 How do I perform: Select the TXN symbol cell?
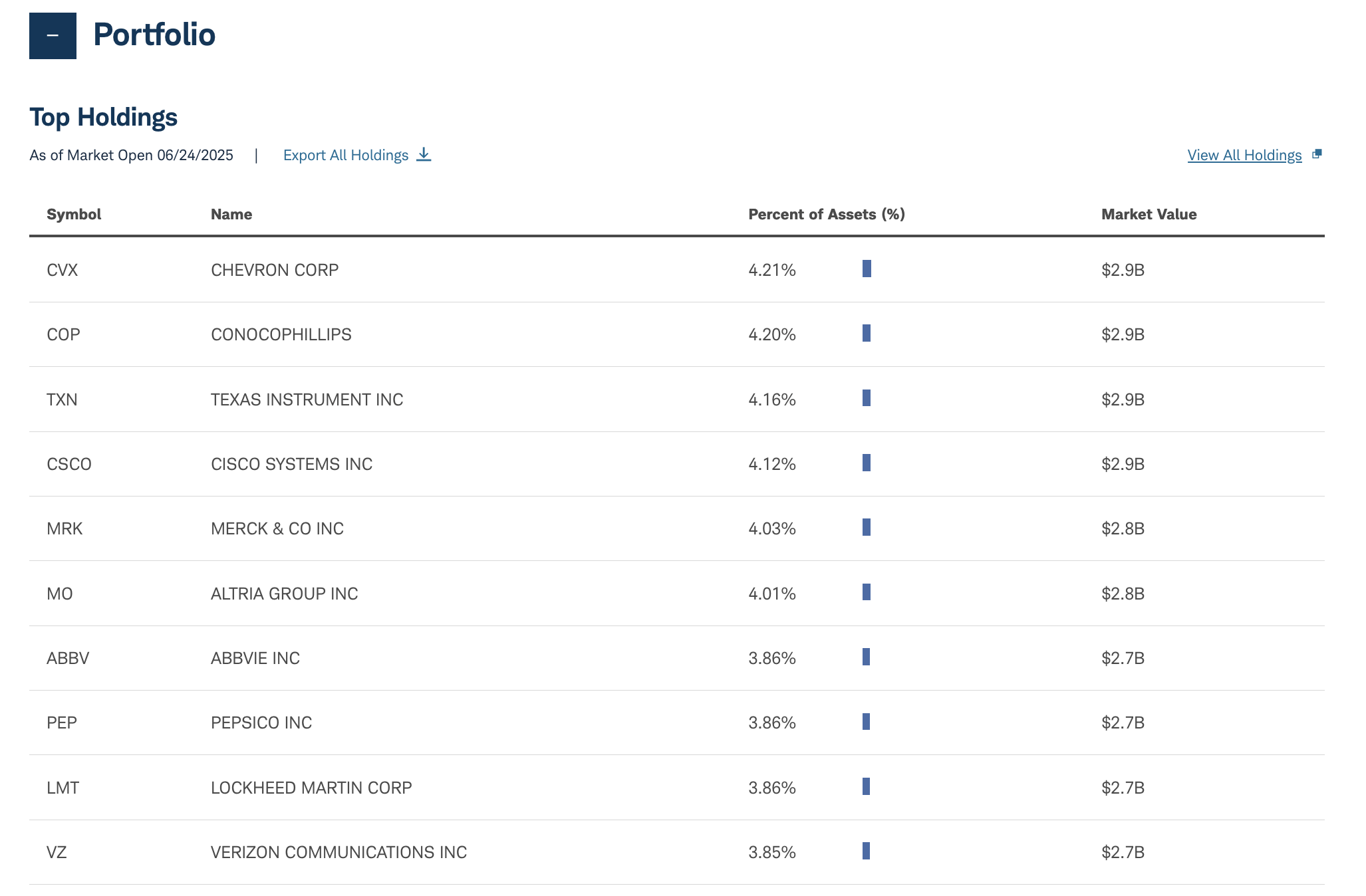tap(62, 399)
